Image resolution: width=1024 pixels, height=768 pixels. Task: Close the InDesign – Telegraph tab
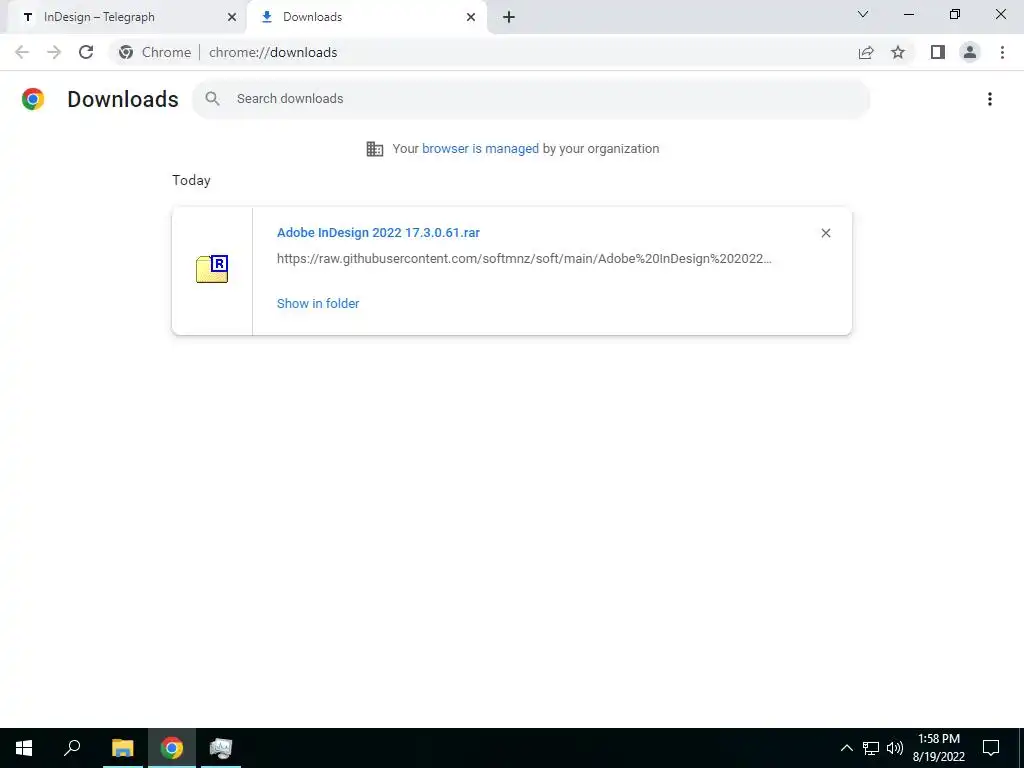tap(232, 17)
